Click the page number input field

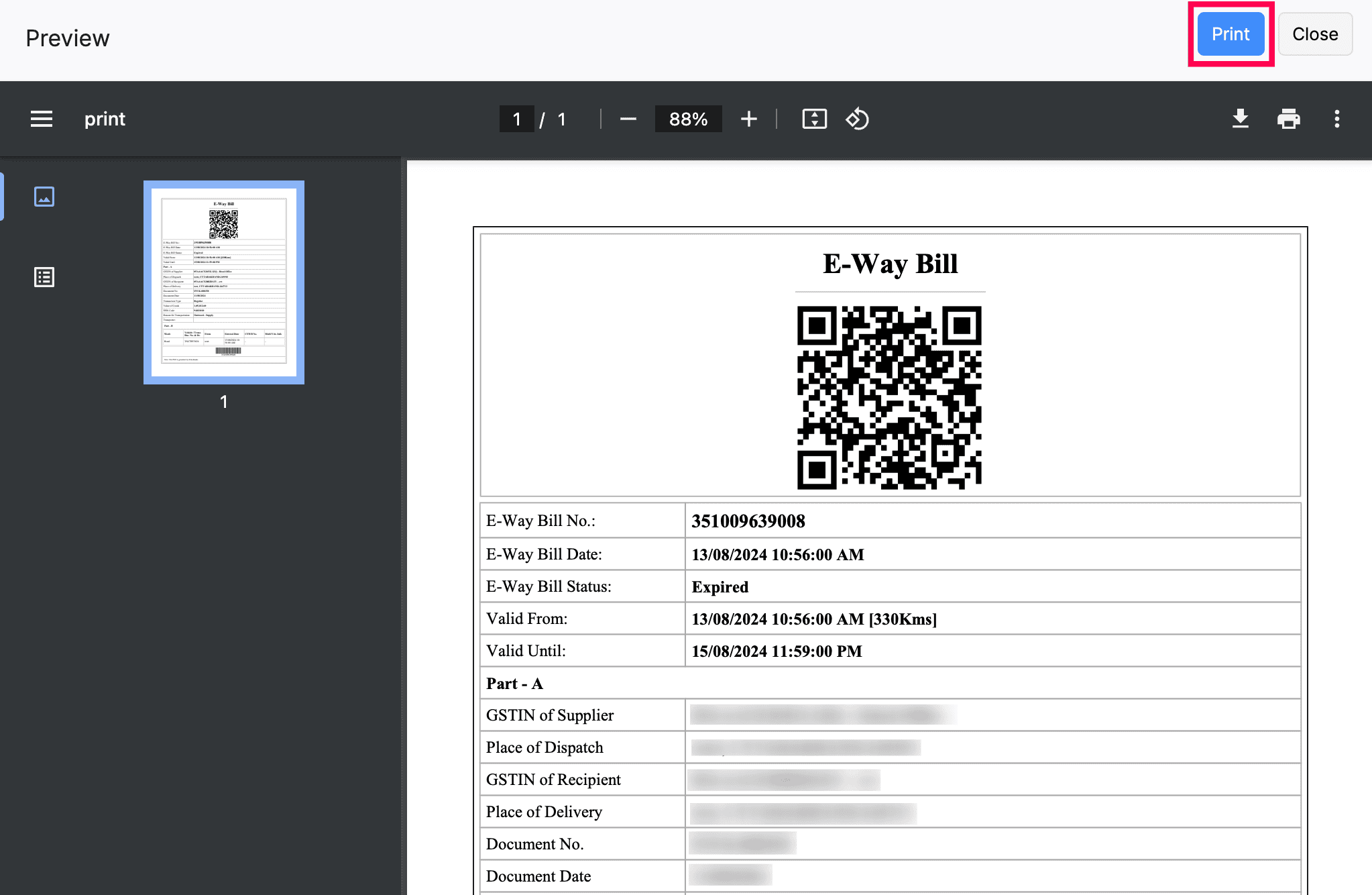(x=516, y=119)
